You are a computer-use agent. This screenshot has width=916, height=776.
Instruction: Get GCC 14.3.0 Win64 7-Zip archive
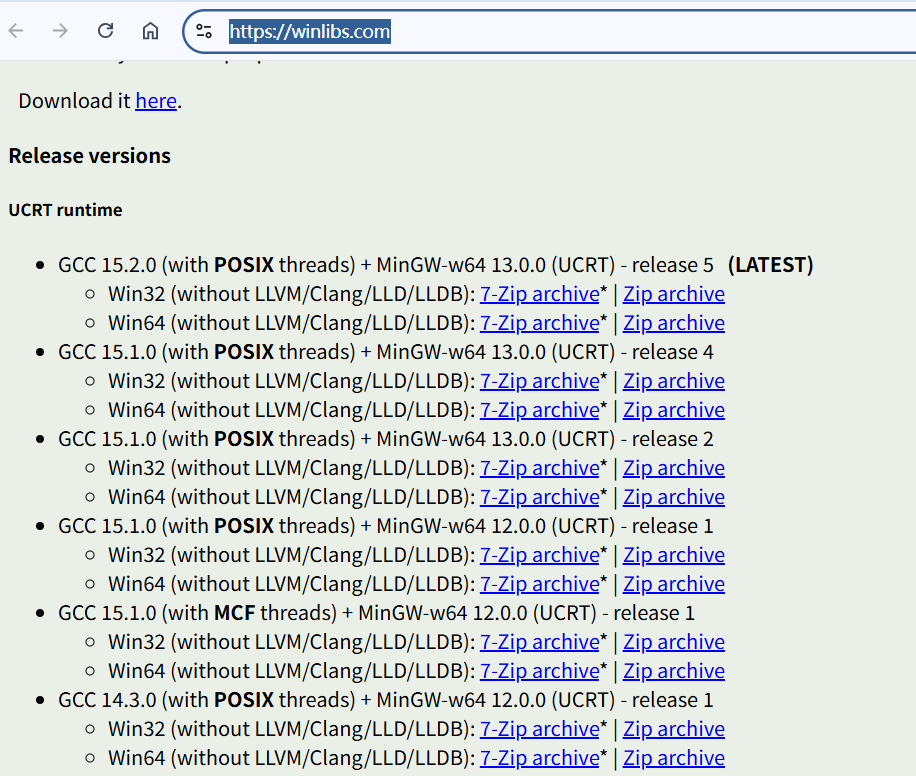(x=539, y=758)
